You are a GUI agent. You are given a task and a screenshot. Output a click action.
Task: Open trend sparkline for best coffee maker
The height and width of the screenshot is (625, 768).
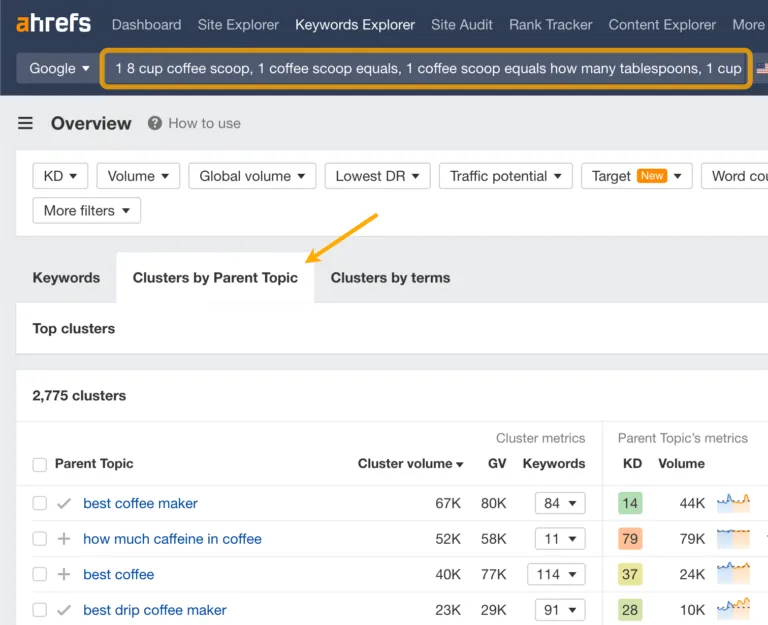click(x=733, y=503)
